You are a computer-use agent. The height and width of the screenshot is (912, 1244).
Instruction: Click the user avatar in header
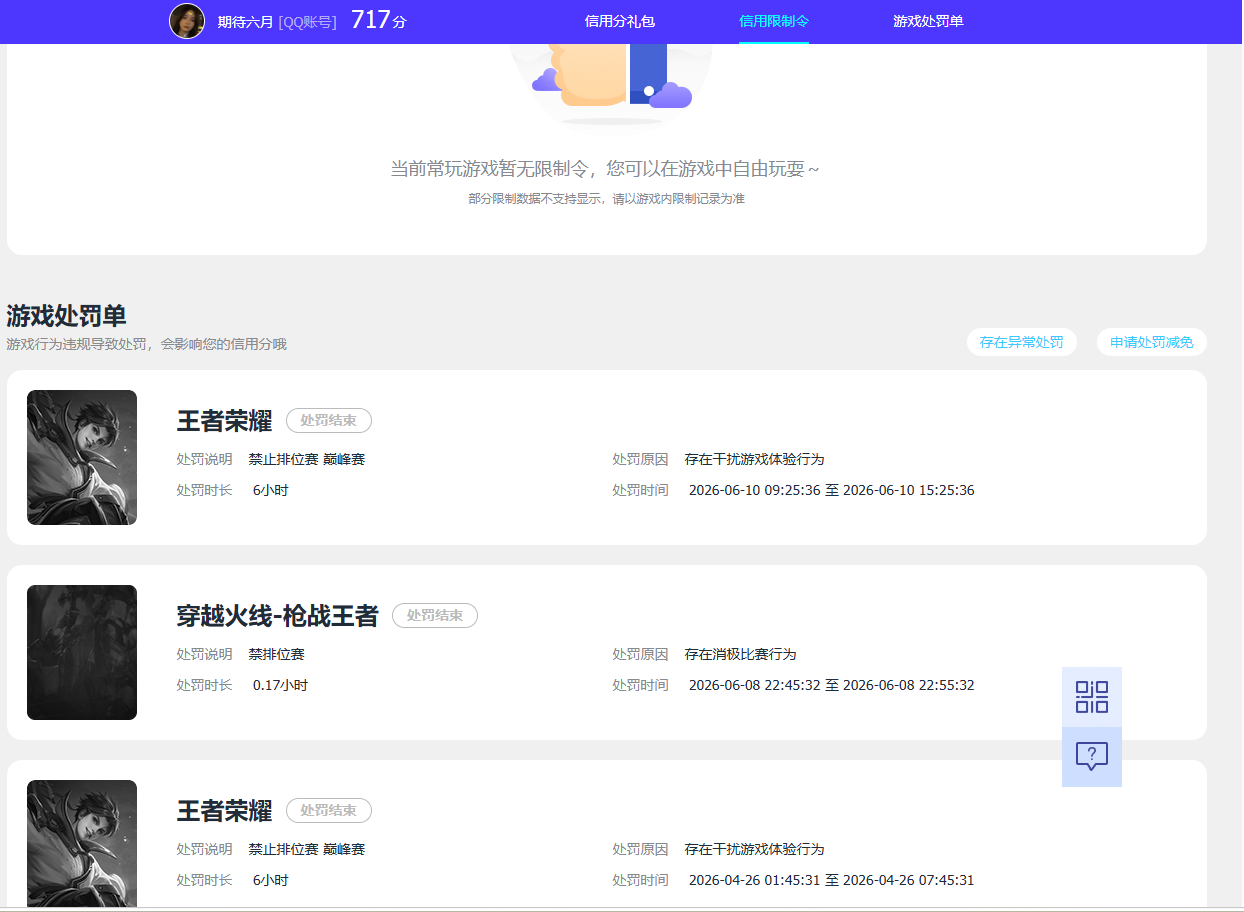click(187, 21)
